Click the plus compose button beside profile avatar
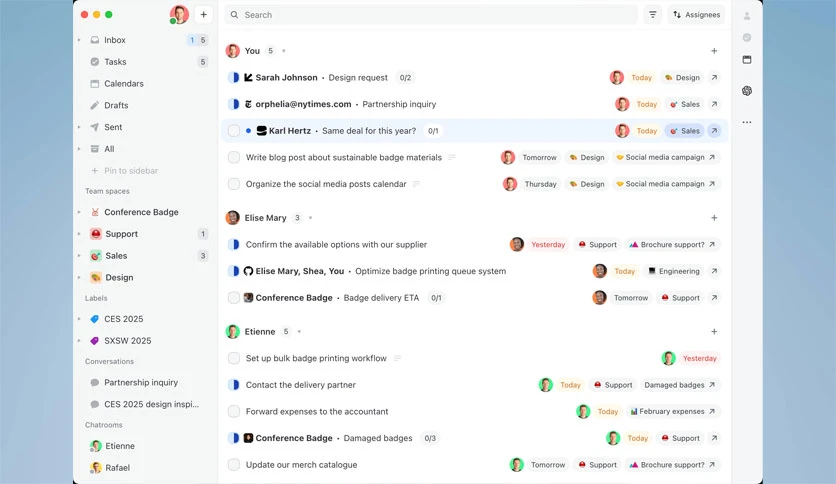The width and height of the screenshot is (836, 484). [203, 15]
